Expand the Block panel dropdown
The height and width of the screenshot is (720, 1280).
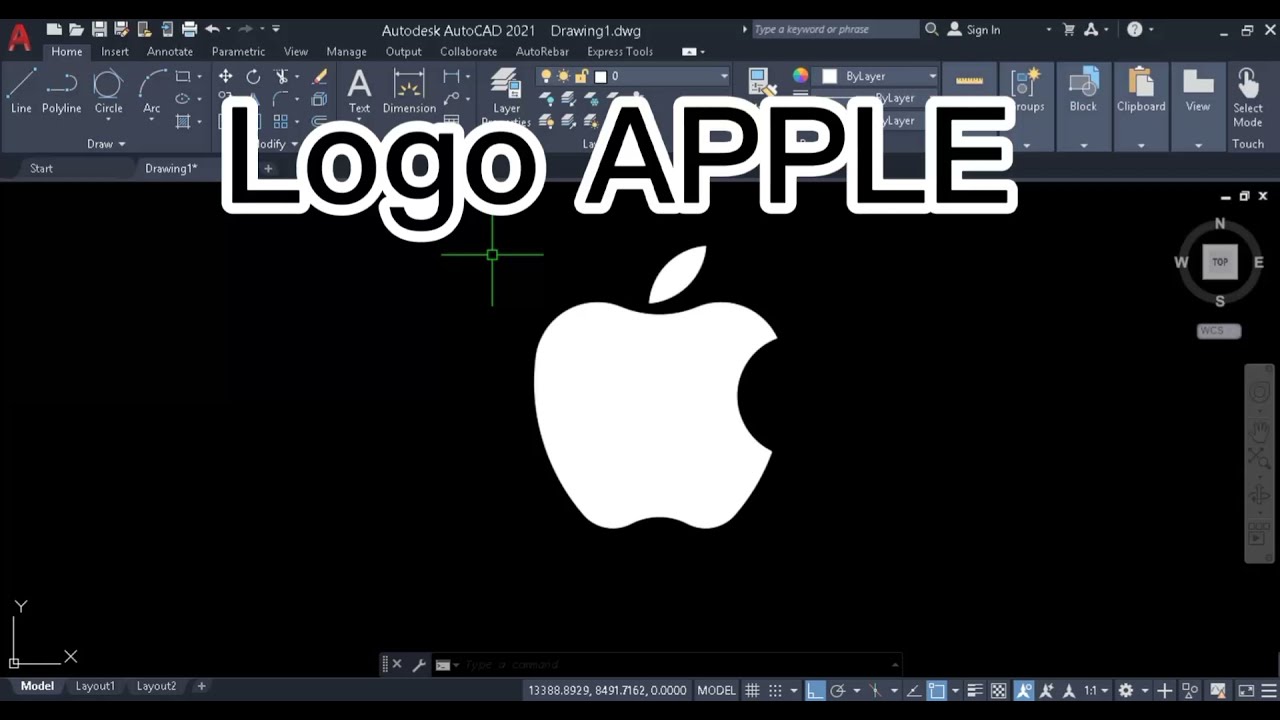[x=1084, y=145]
